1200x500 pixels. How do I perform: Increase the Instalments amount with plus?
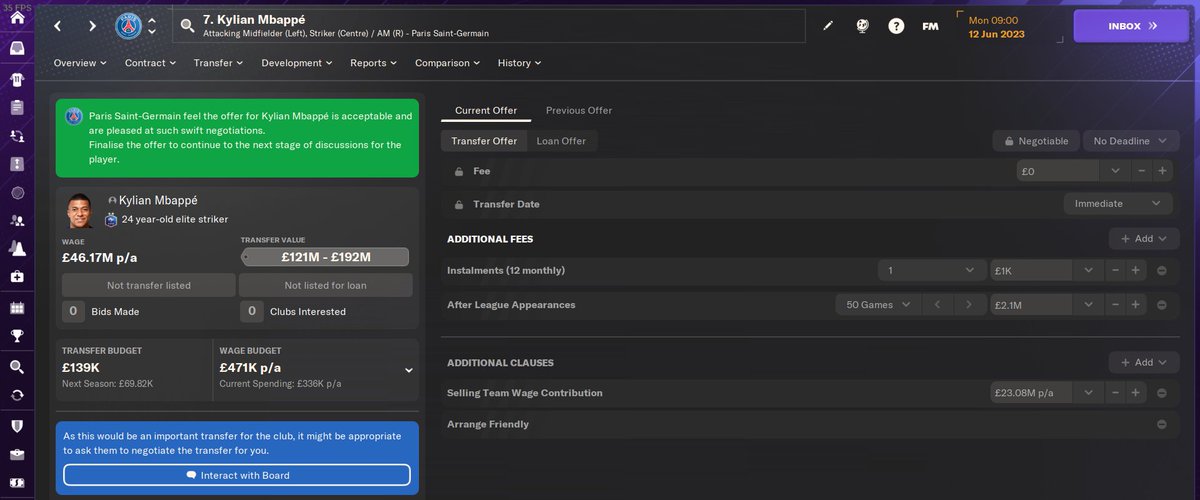coord(1135,271)
